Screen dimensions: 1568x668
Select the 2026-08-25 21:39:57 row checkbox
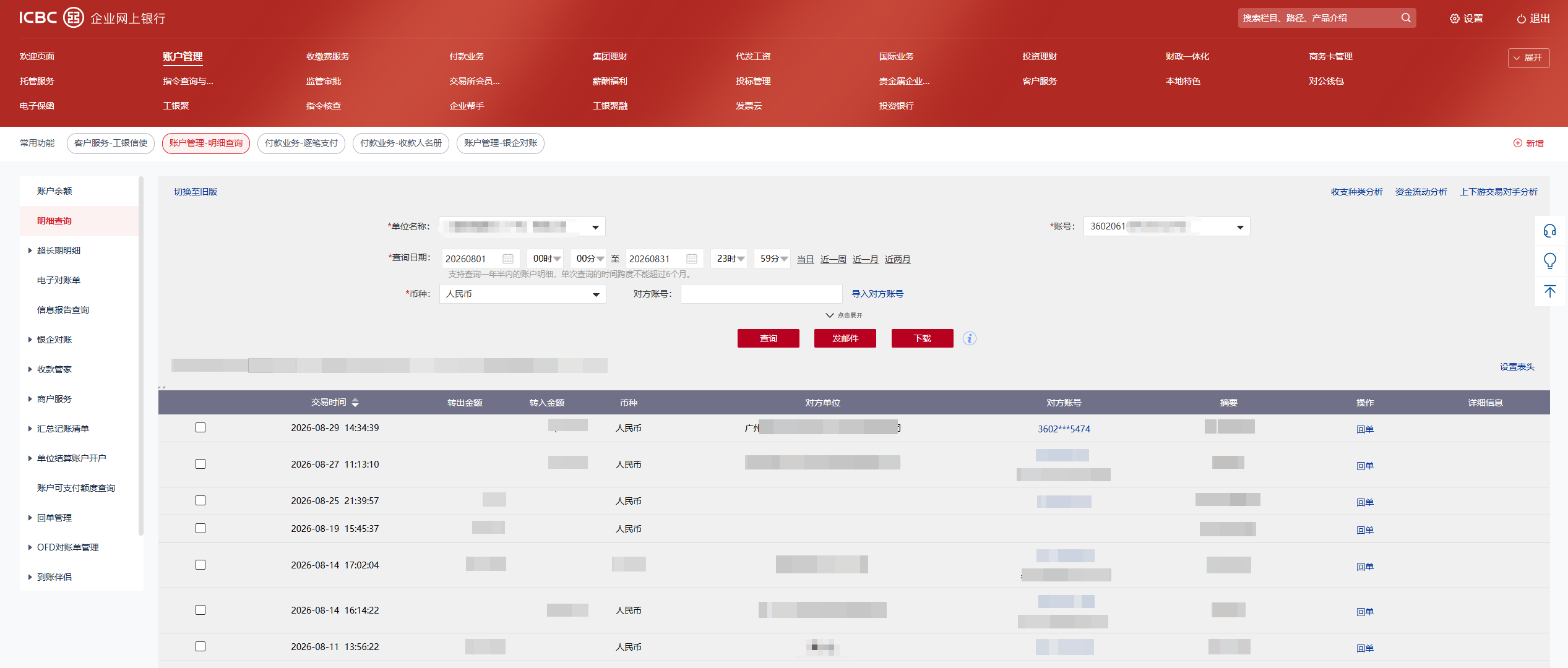[x=200, y=500]
